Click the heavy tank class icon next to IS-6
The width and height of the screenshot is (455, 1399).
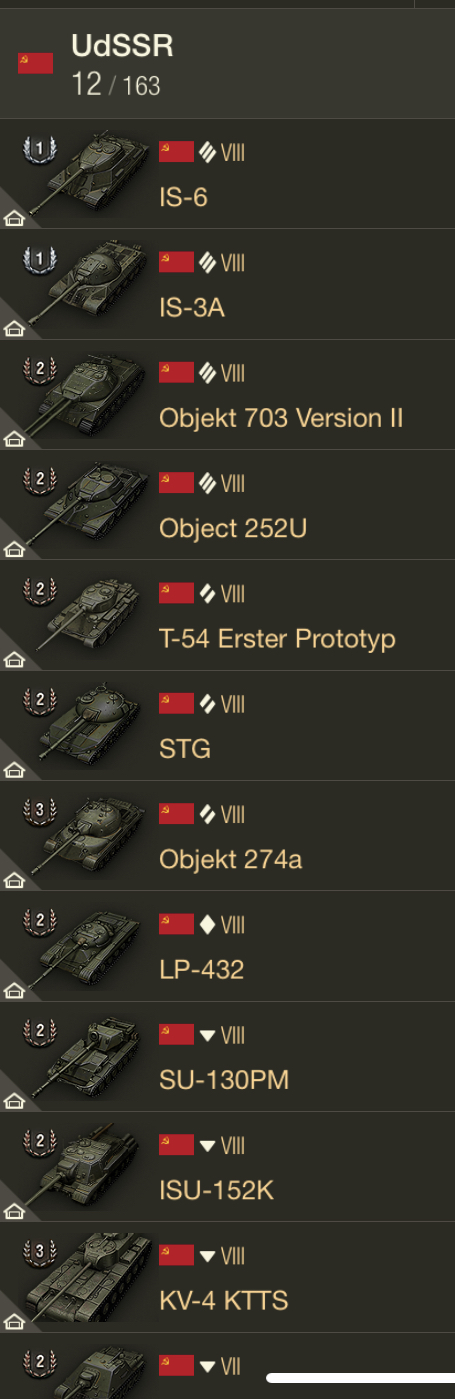207,152
